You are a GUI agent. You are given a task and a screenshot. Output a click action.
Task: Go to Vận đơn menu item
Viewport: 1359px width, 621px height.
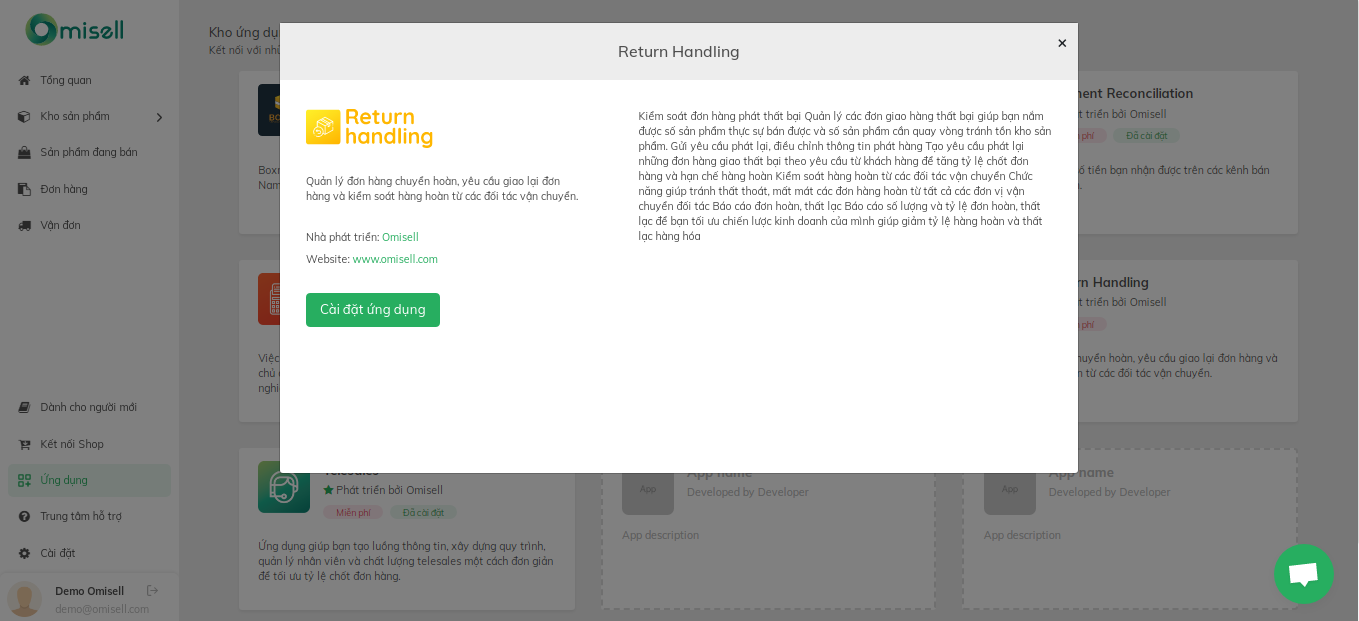[x=60, y=225]
